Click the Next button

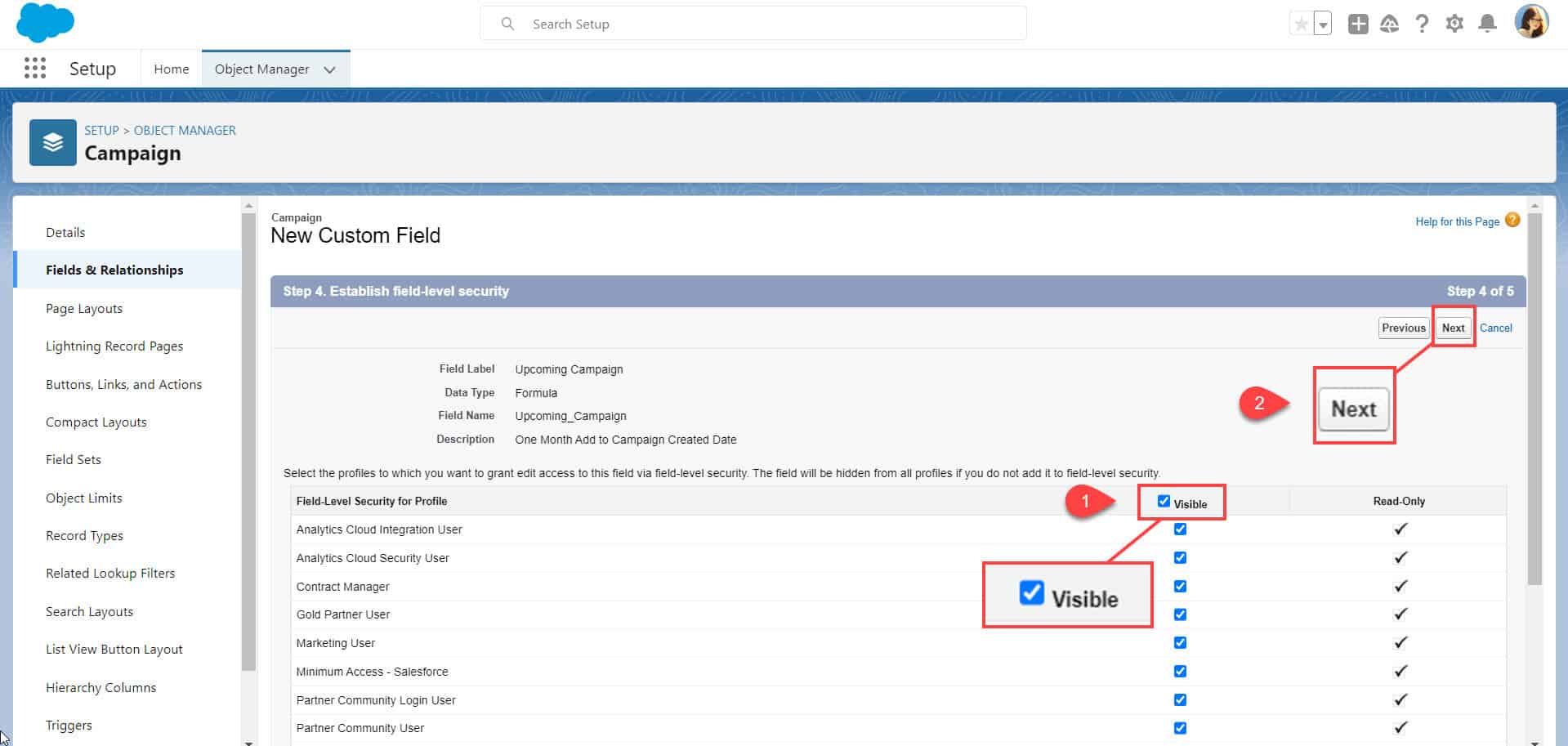click(x=1453, y=328)
